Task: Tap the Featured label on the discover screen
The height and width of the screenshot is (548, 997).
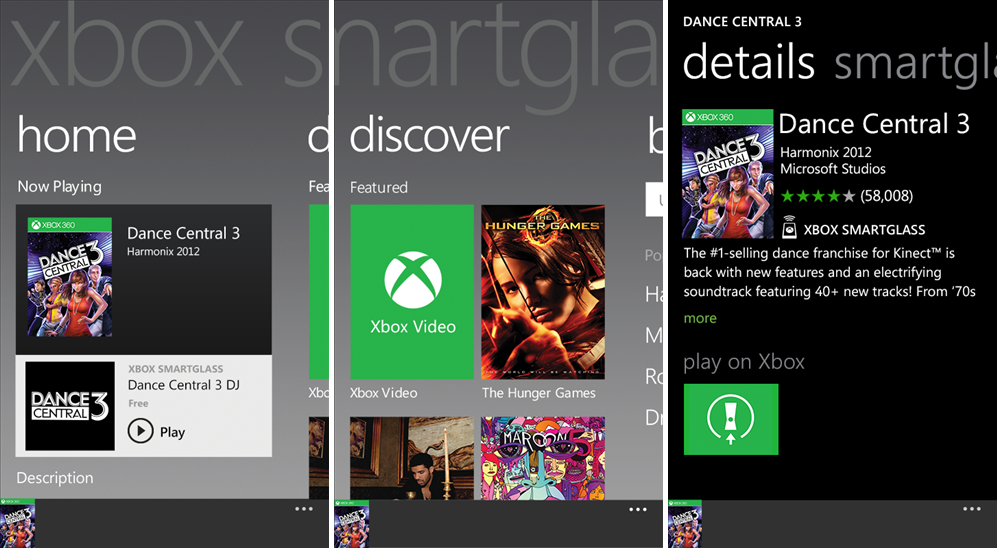Action: point(378,188)
